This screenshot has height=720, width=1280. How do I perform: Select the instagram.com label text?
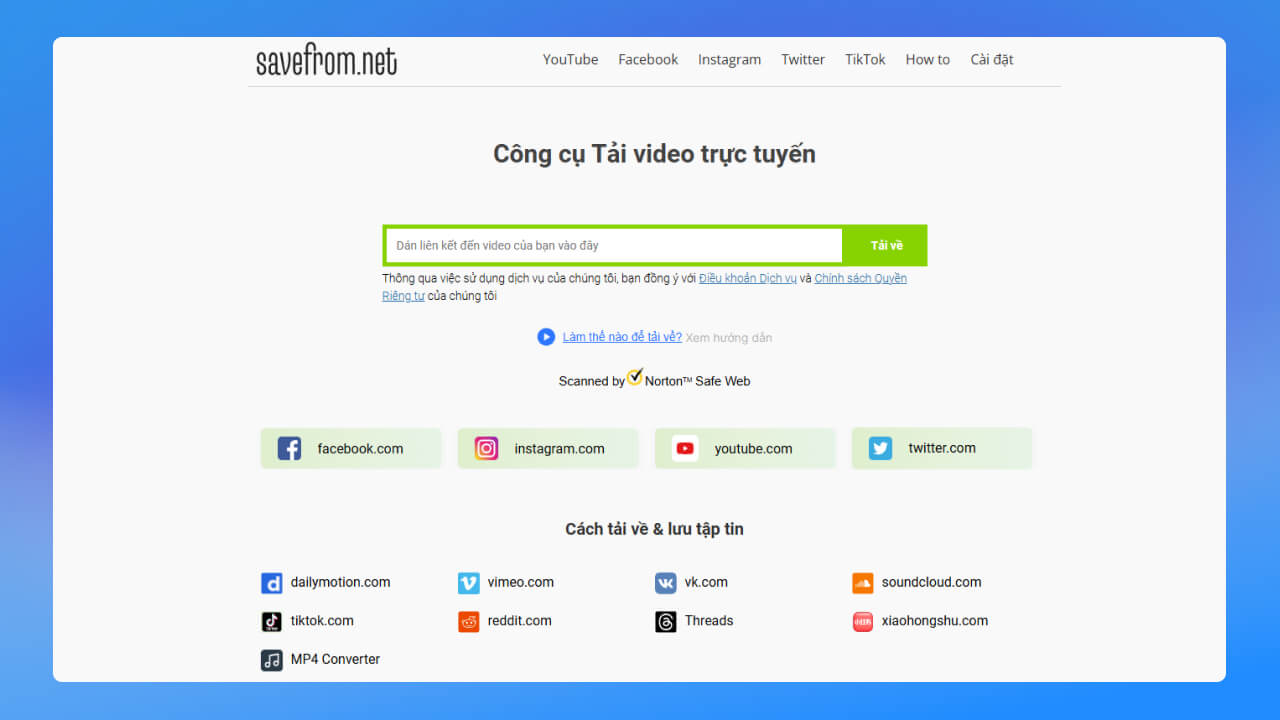559,449
